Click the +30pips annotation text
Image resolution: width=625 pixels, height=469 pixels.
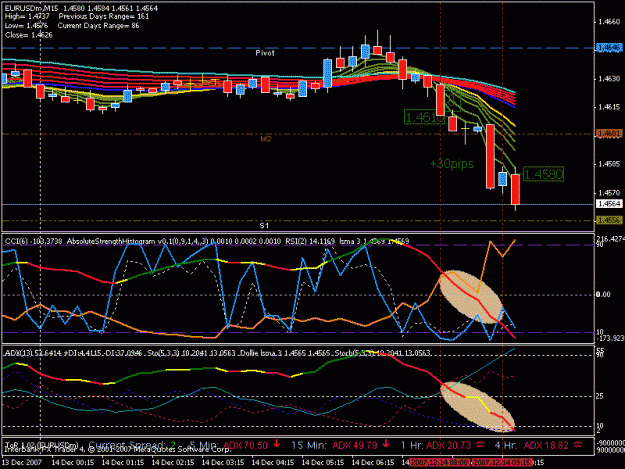[x=452, y=164]
